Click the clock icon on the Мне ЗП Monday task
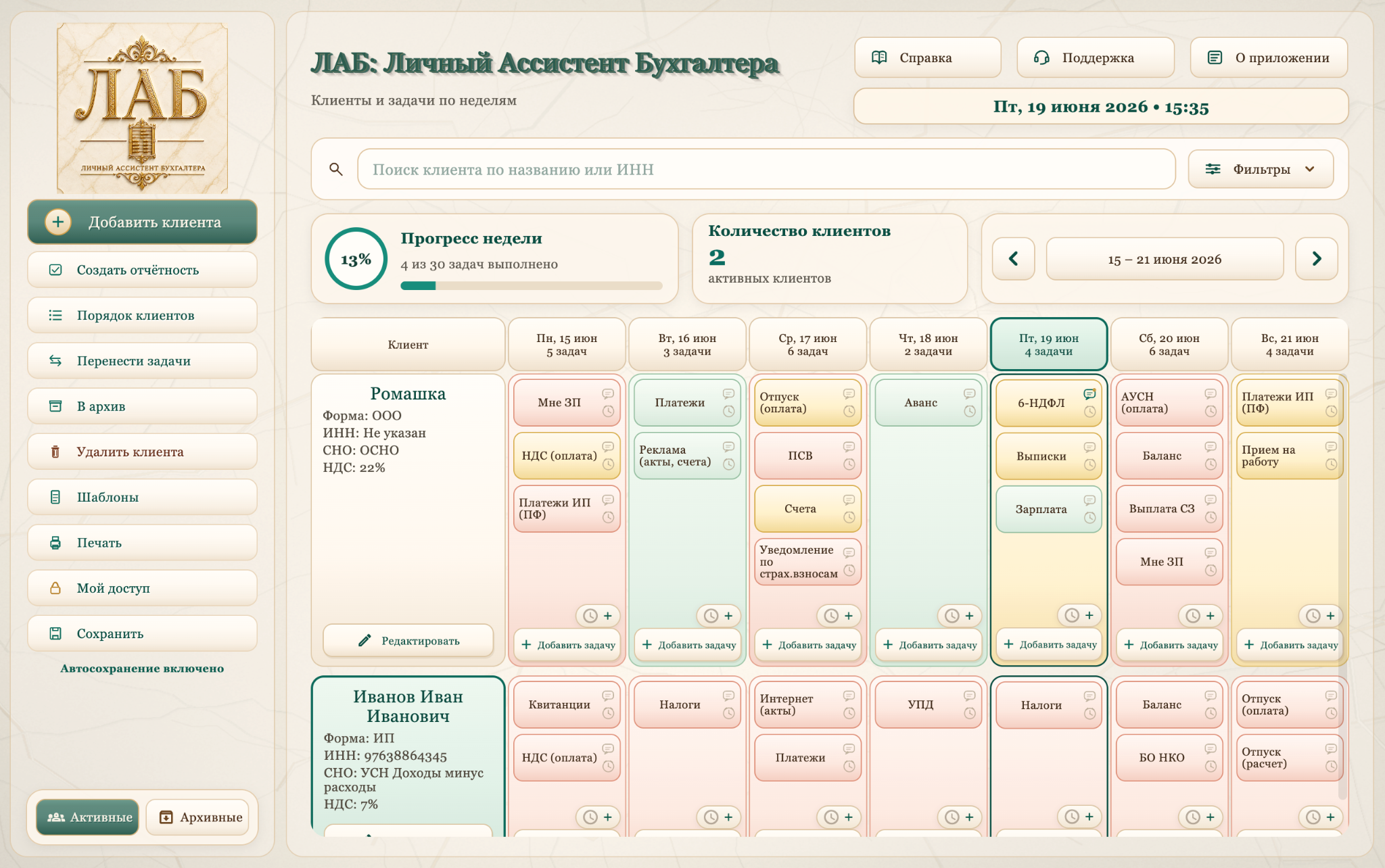 click(x=608, y=411)
